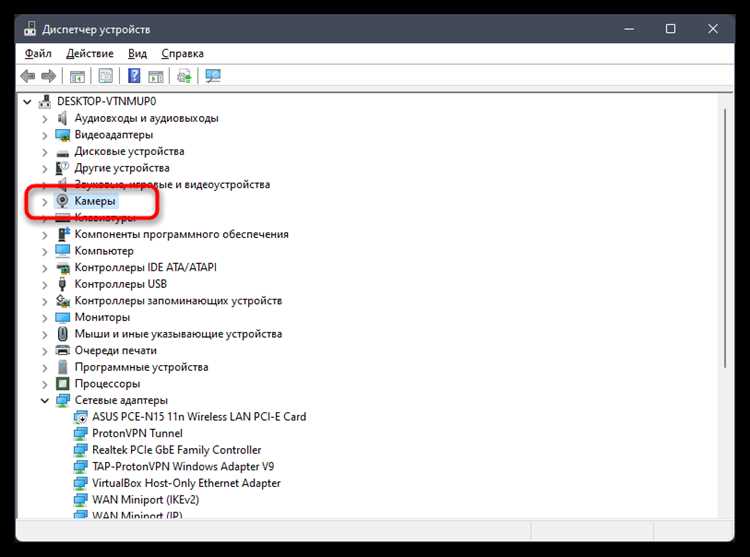Screen dimensions: 750x557
Task: Expand the Аудиовходы и аудиовыходы category
Action: click(44, 119)
